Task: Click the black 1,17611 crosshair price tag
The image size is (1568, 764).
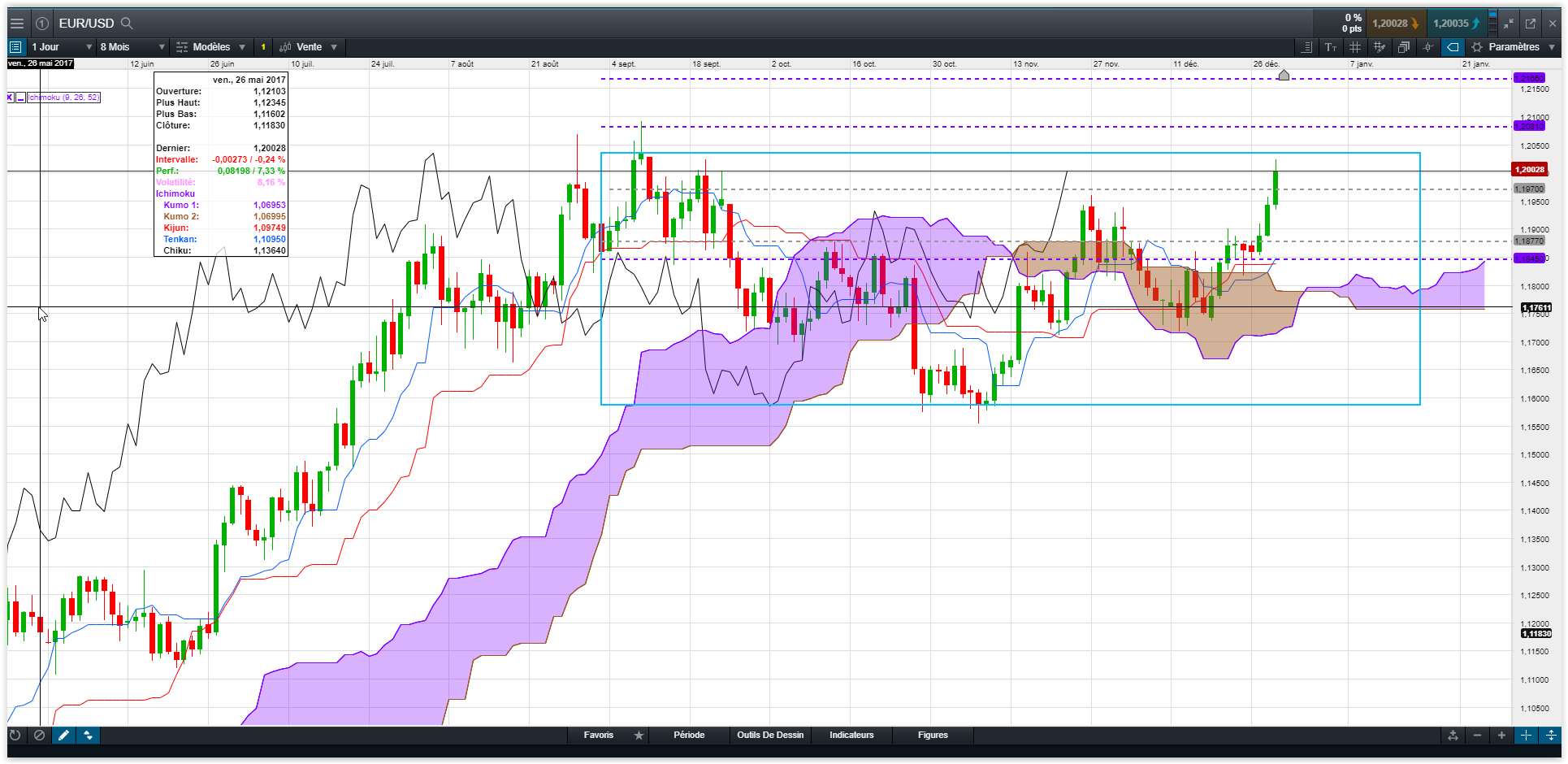Action: click(1536, 308)
